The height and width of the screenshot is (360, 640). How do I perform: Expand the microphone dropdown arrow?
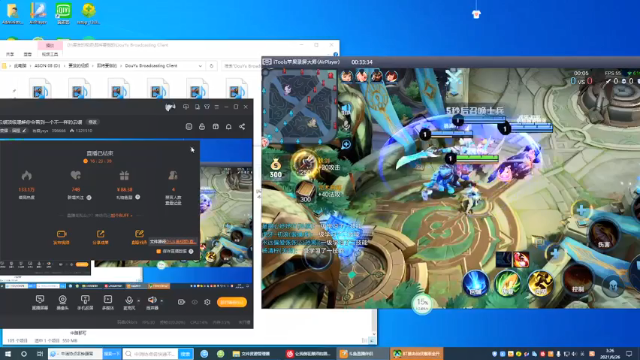pyautogui.click(x=139, y=301)
